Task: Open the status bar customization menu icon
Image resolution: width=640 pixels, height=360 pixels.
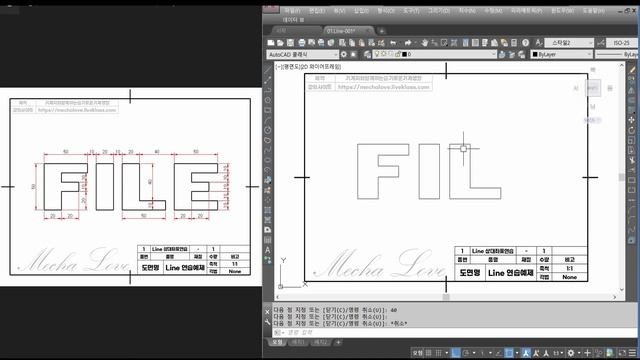Action: tap(632, 353)
